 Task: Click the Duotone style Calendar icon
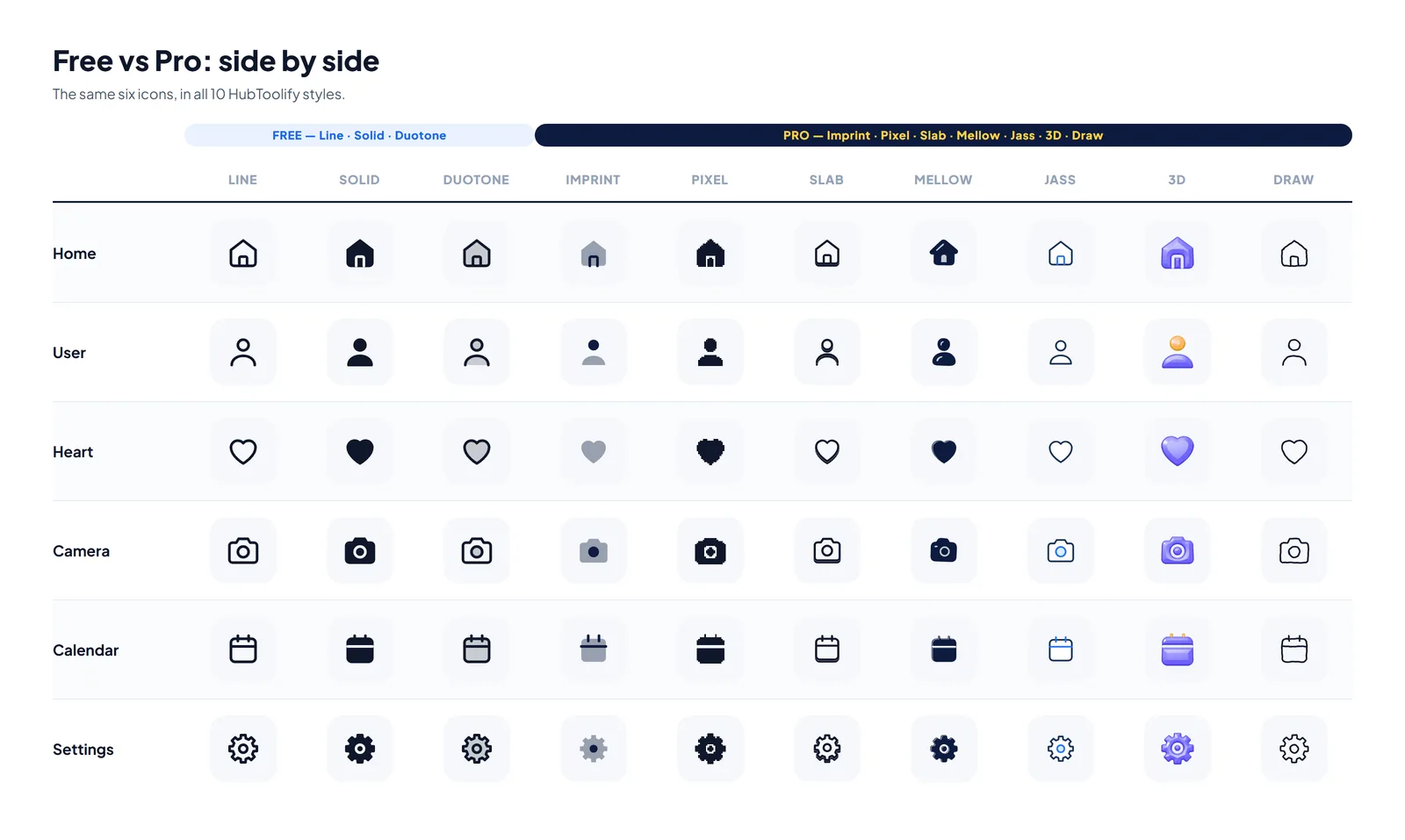(477, 650)
